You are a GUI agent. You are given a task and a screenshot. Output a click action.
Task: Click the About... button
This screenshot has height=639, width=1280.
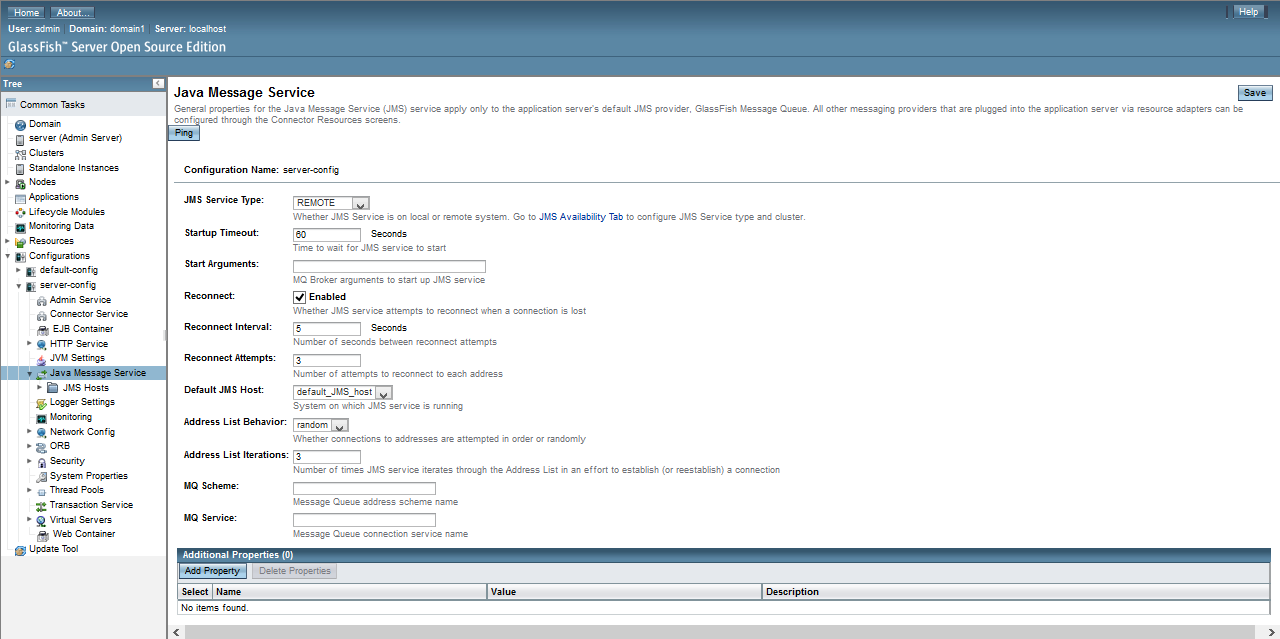[x=73, y=13]
